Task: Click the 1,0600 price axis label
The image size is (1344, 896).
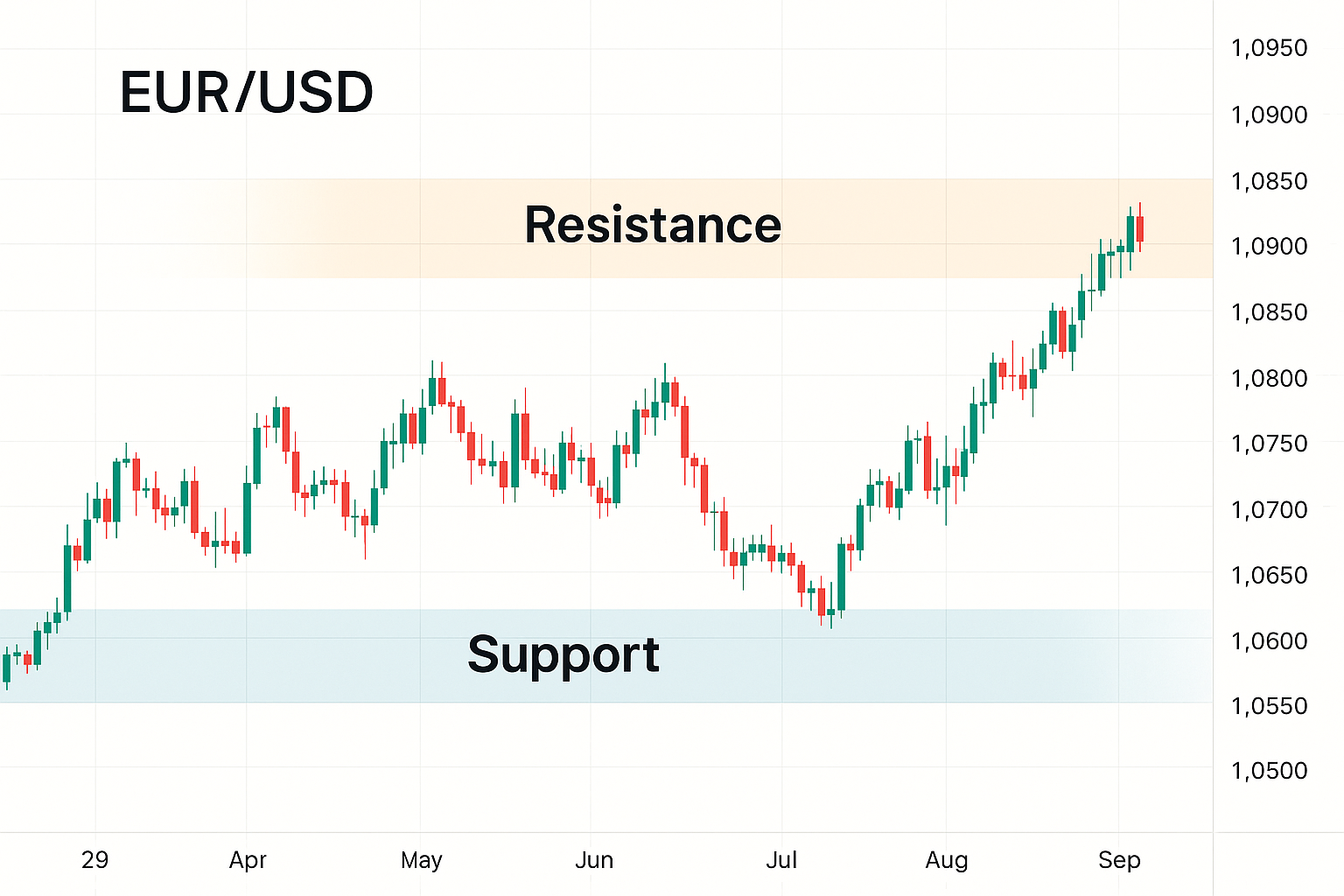Action: click(x=1268, y=640)
